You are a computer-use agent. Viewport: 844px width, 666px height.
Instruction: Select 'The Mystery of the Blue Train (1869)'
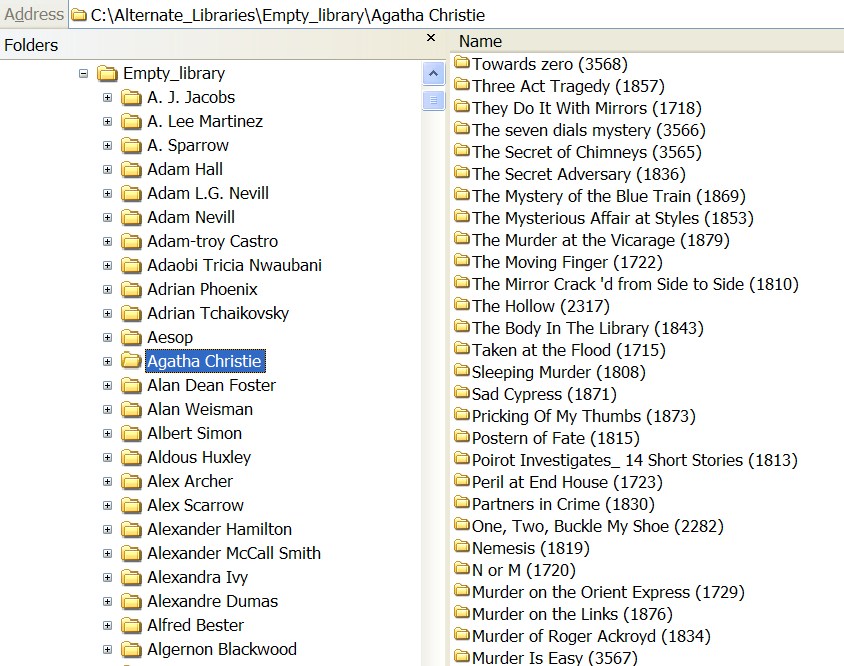pos(609,197)
